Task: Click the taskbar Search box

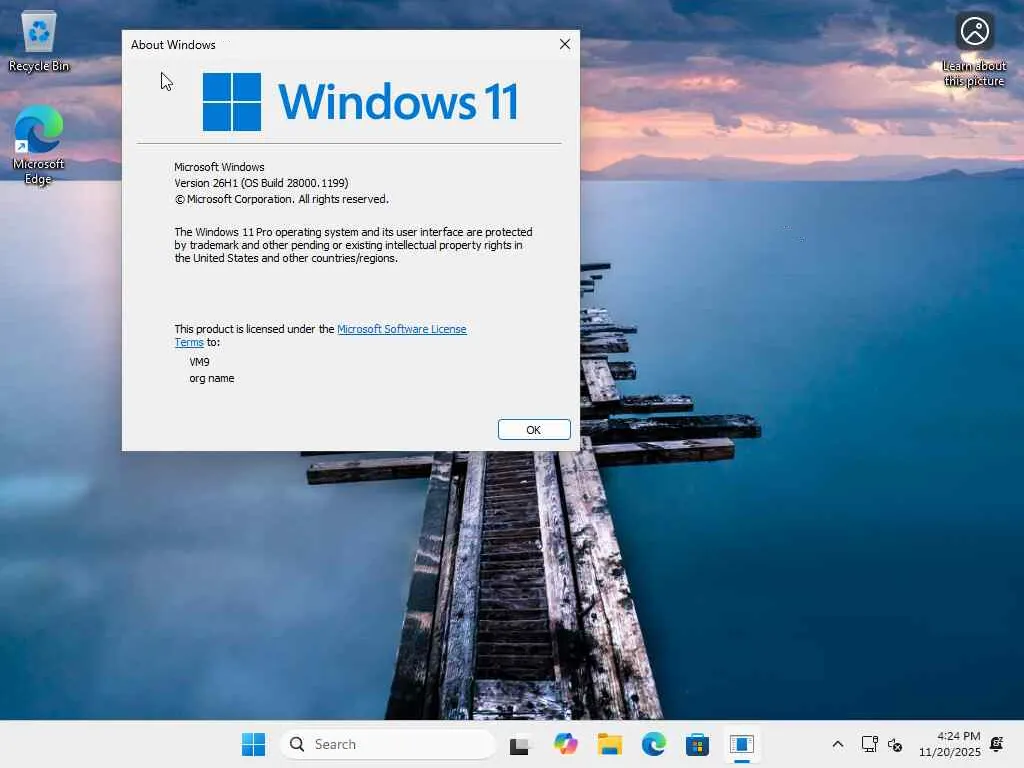Action: tap(388, 744)
